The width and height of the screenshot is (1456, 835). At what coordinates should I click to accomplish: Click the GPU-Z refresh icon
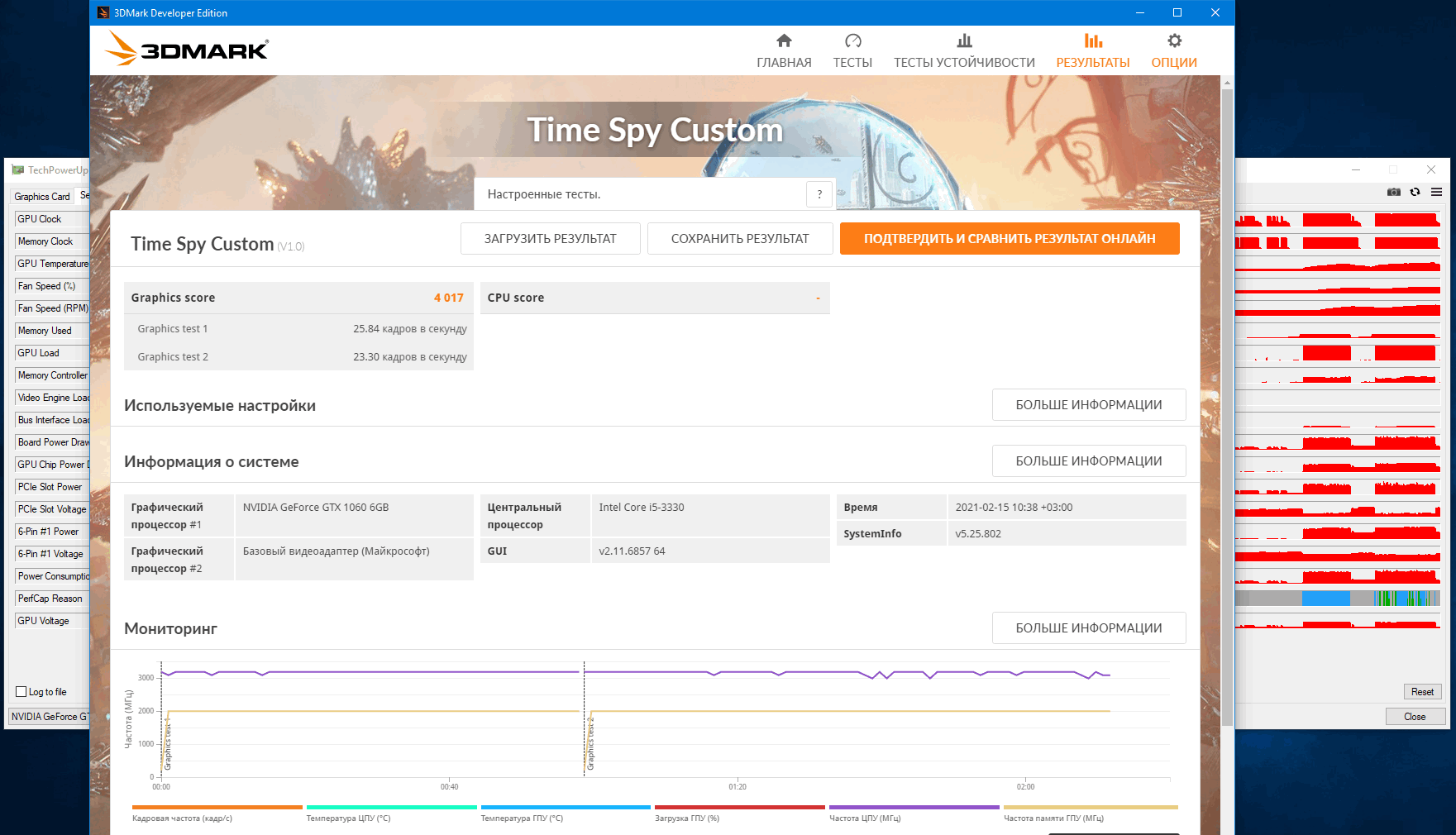(x=1415, y=192)
